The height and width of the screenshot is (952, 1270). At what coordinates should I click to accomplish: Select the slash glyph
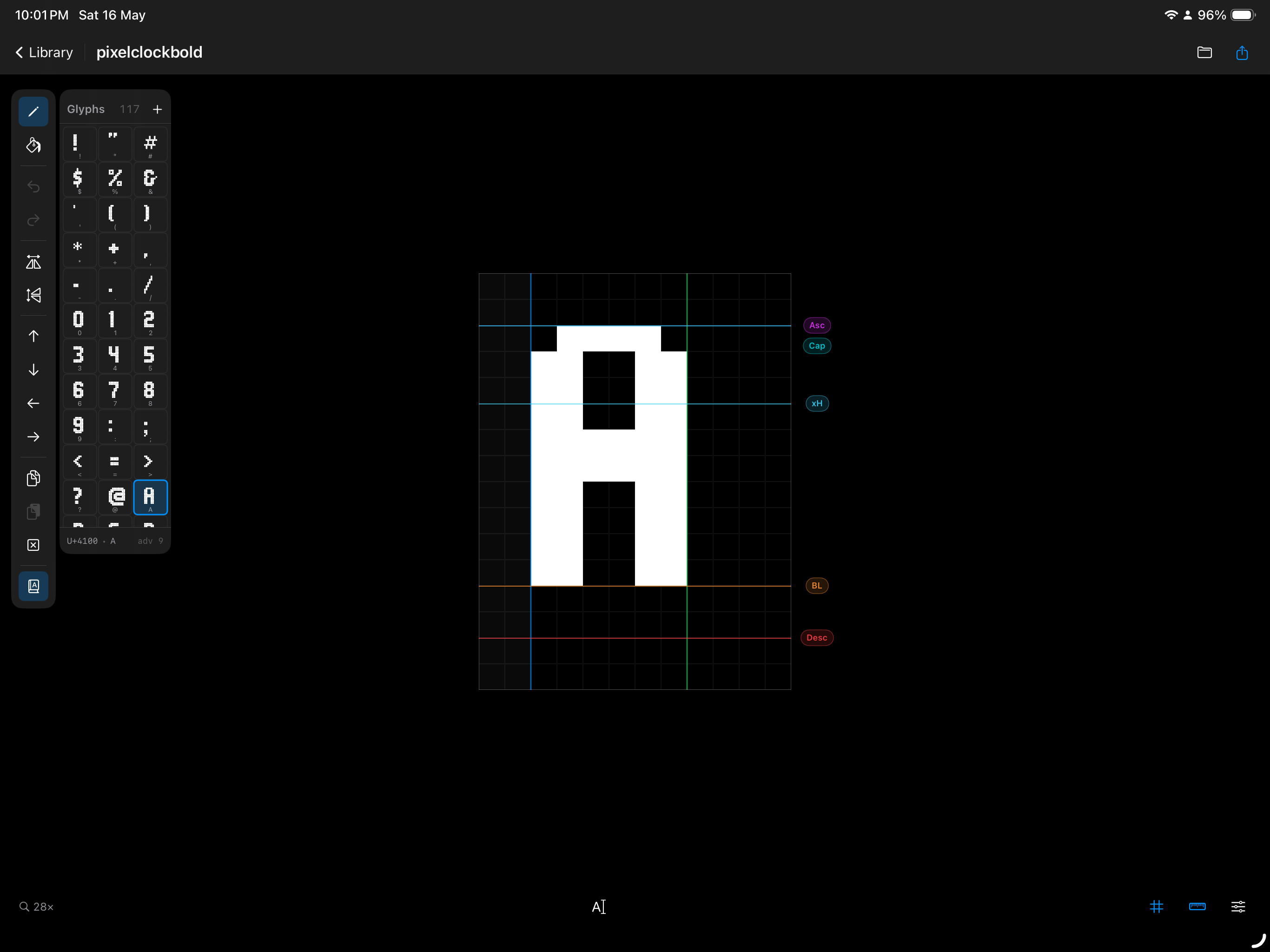tap(151, 285)
